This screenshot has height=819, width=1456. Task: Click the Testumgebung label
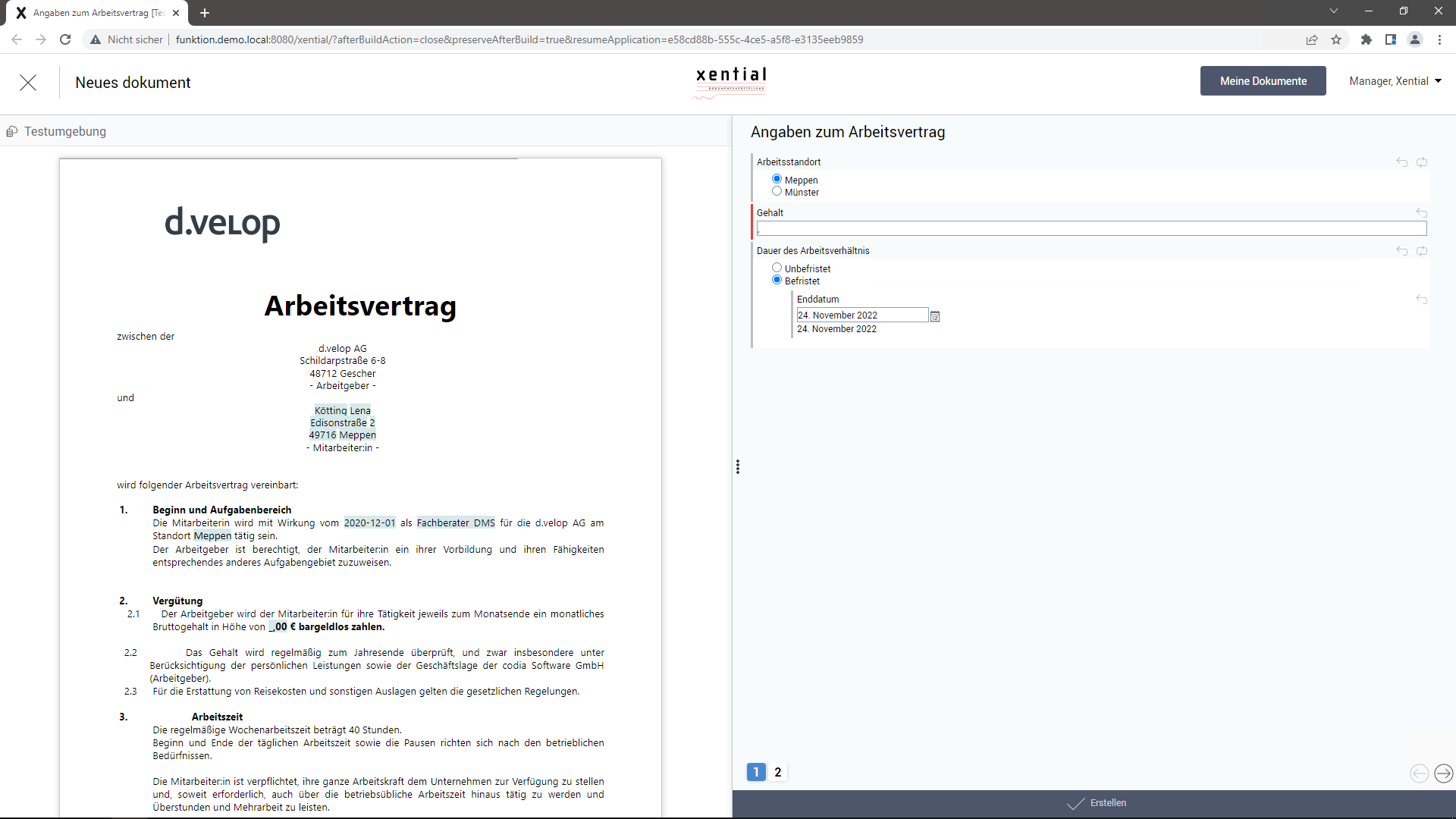coord(65,132)
